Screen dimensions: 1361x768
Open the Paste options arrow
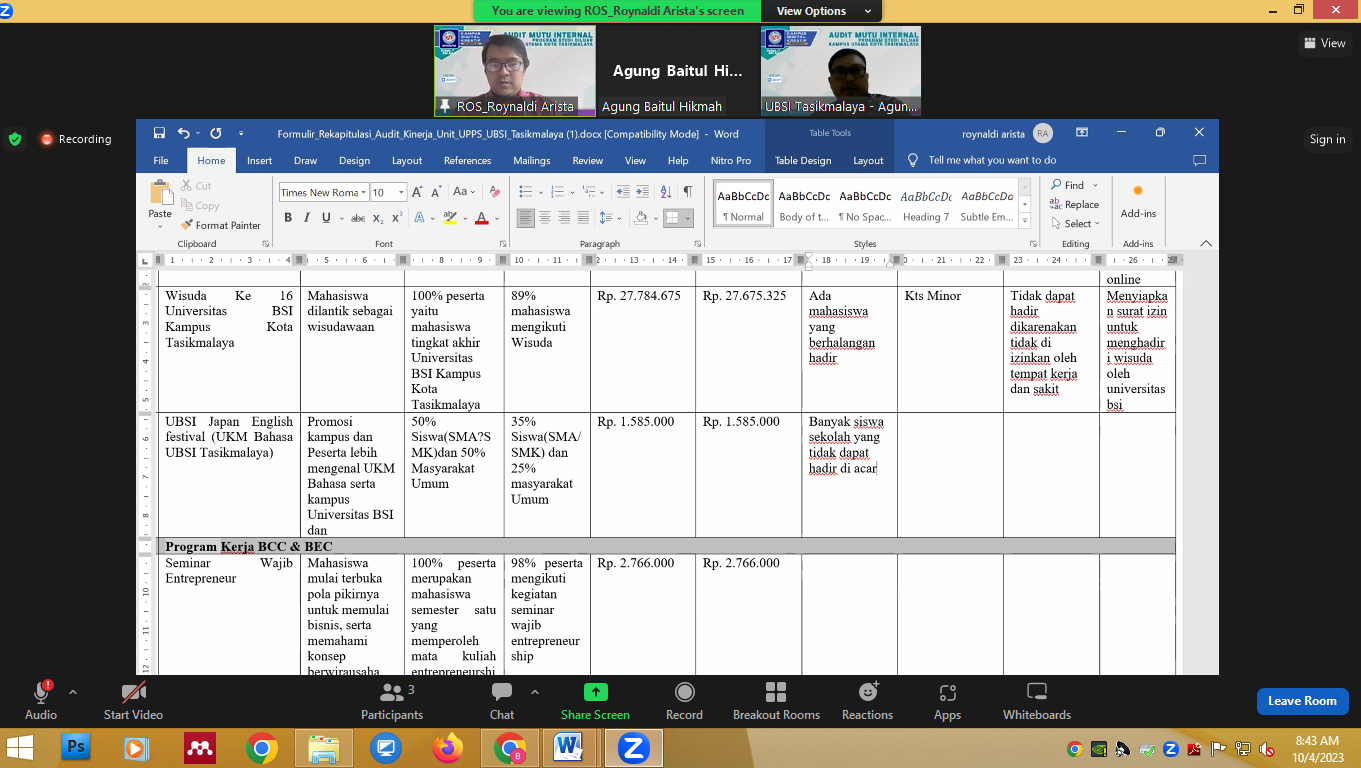[160, 226]
